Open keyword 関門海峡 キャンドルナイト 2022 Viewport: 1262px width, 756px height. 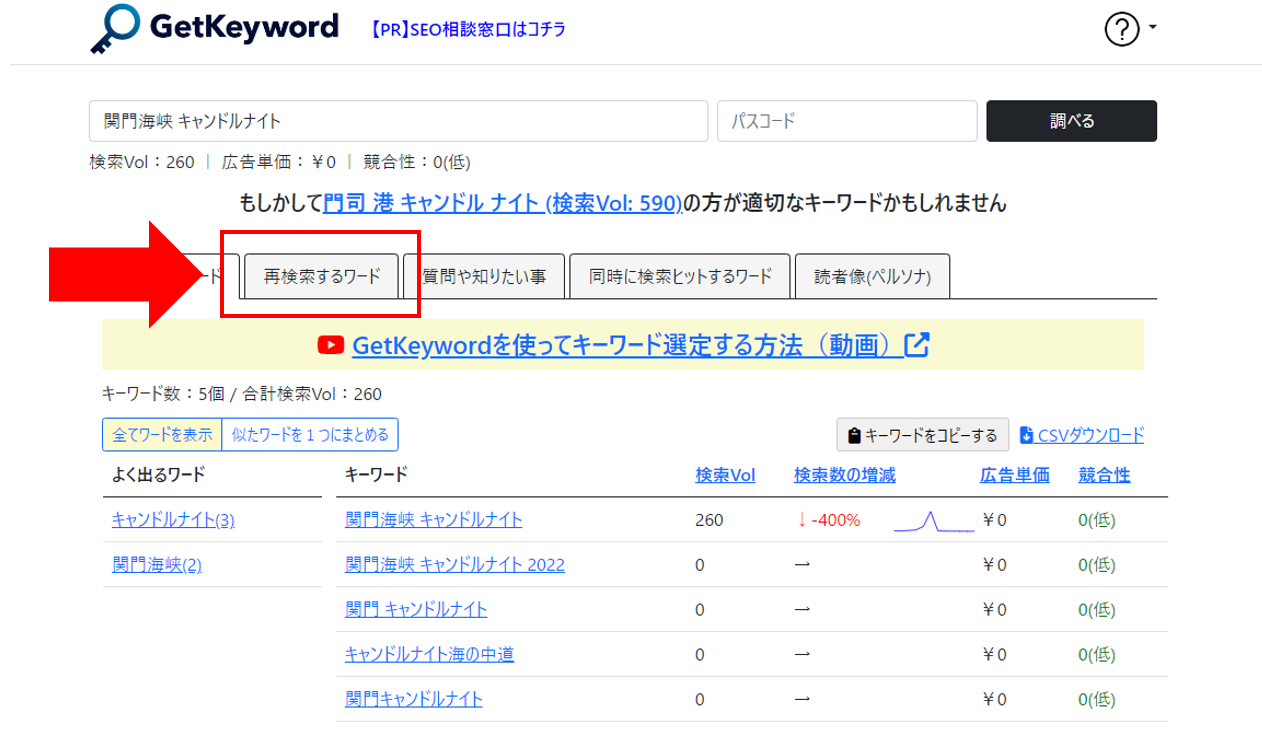[455, 565]
